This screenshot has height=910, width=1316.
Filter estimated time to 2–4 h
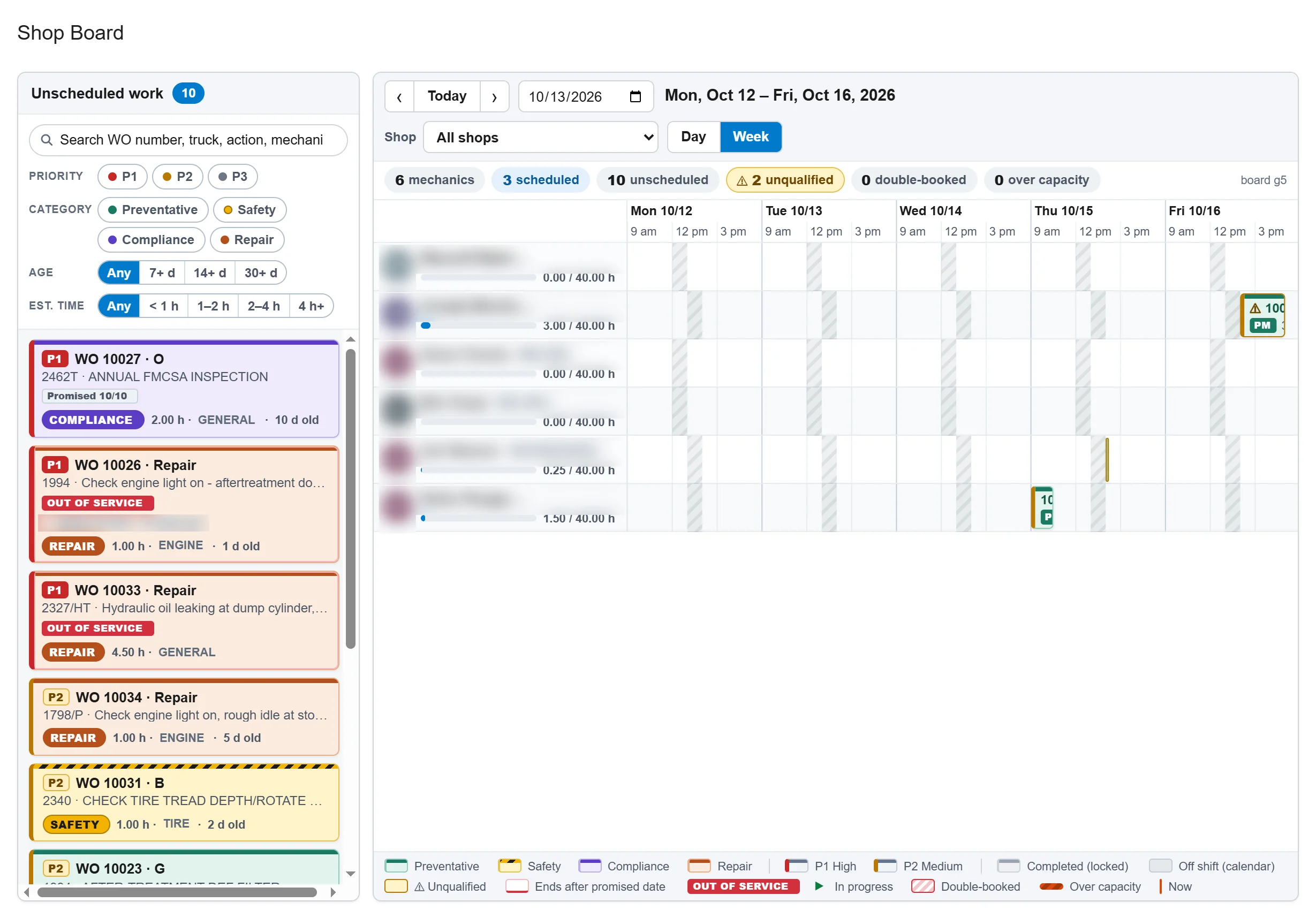click(263, 306)
